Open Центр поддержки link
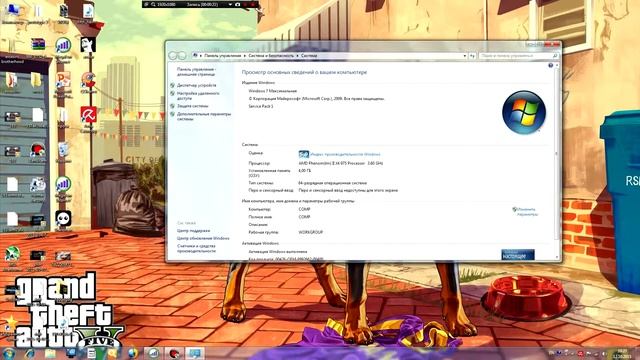Screen dimensions: 640x360 (193, 231)
